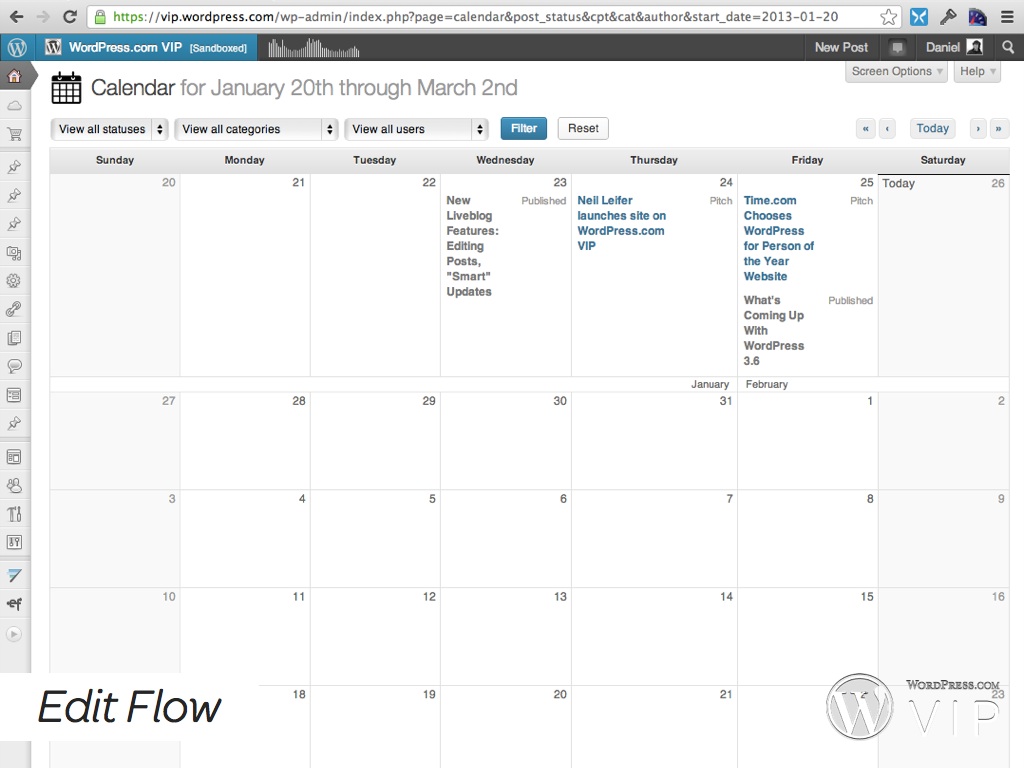Viewport: 1024px width, 768px height.
Task: Open the Links chain sidebar icon
Action: pos(14,309)
